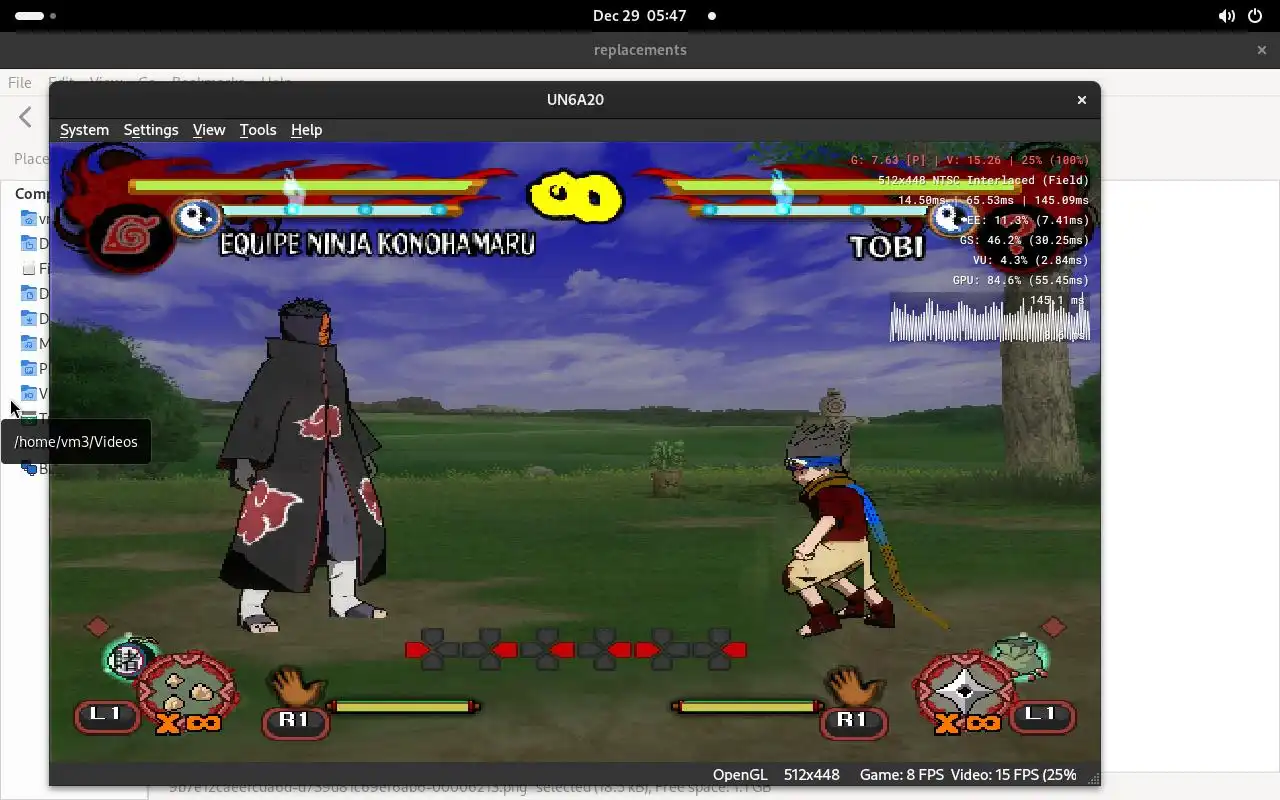Click the /home/vm3/Videos tooltip
The image size is (1280, 800).
pyautogui.click(x=76, y=442)
